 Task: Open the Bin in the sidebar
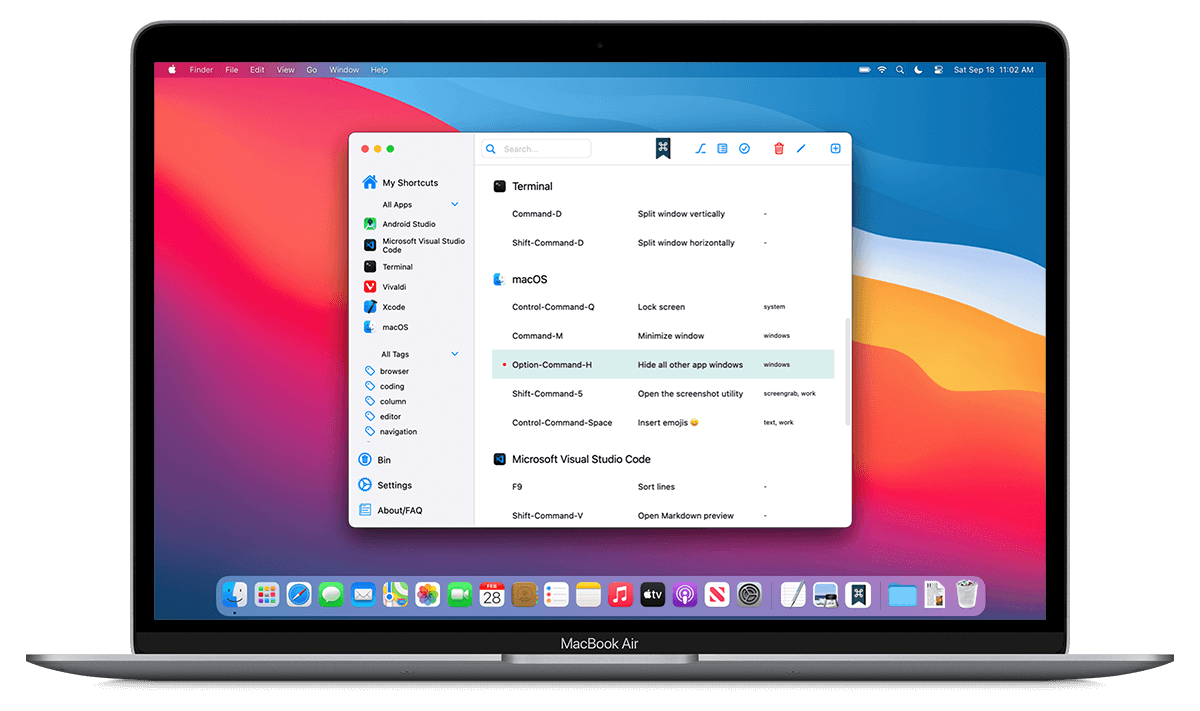coord(384,460)
